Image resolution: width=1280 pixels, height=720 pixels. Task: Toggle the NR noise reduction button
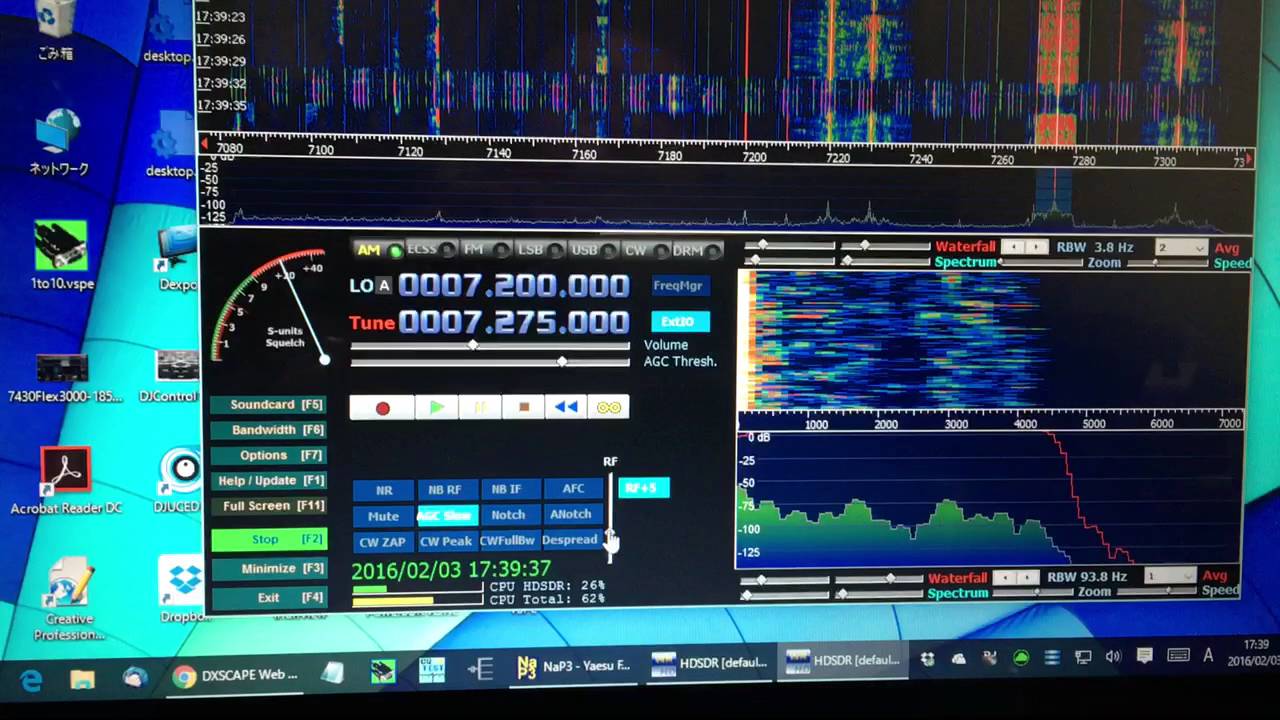(384, 490)
